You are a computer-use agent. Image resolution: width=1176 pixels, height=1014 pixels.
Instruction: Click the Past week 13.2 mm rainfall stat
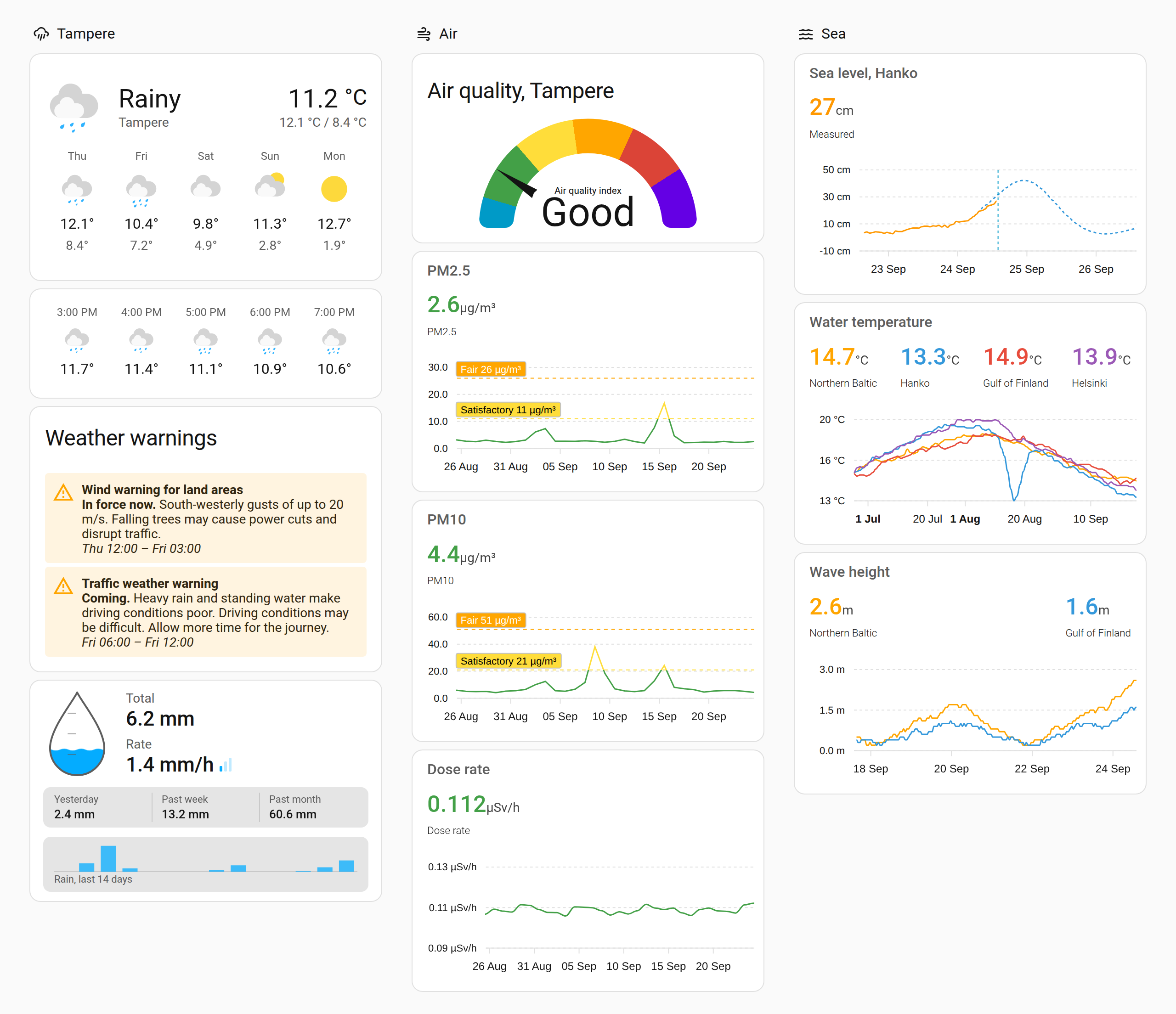[185, 807]
